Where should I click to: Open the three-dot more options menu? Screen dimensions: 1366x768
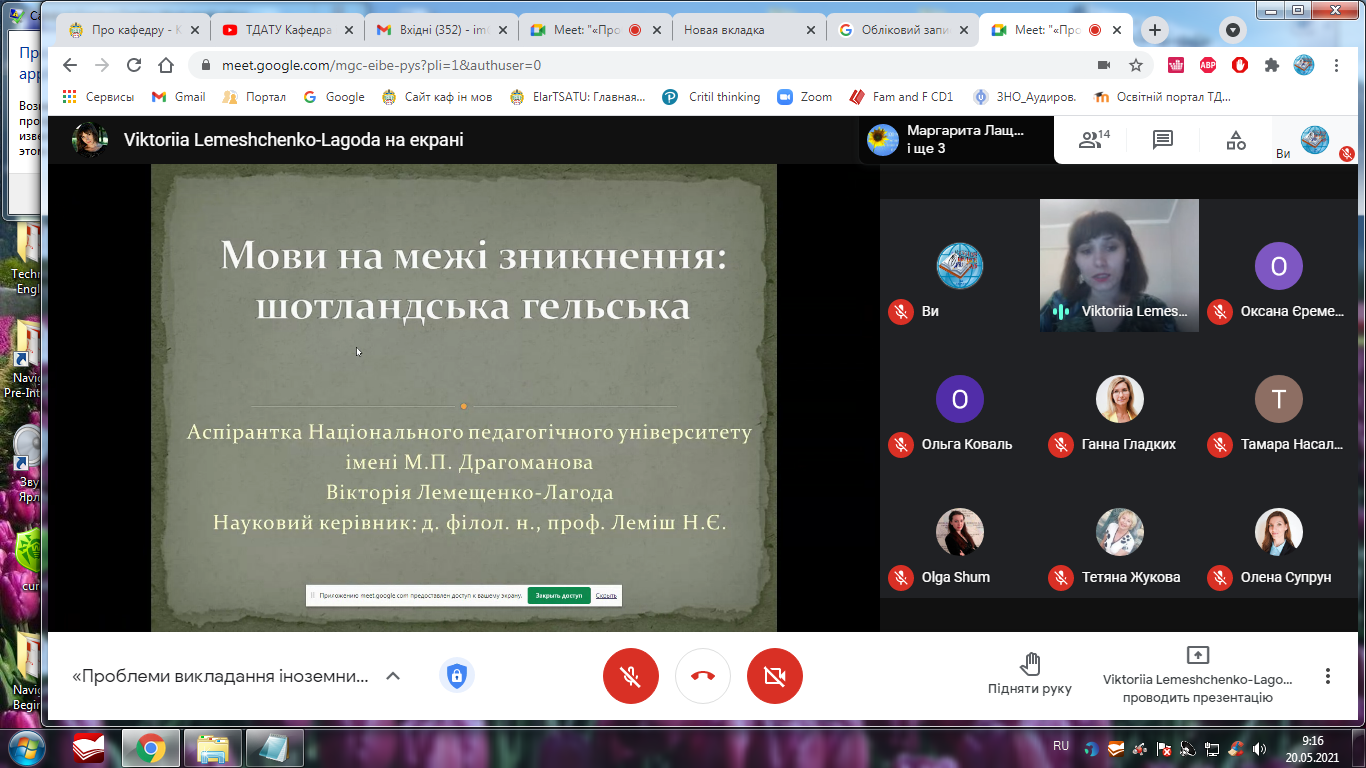point(1328,676)
